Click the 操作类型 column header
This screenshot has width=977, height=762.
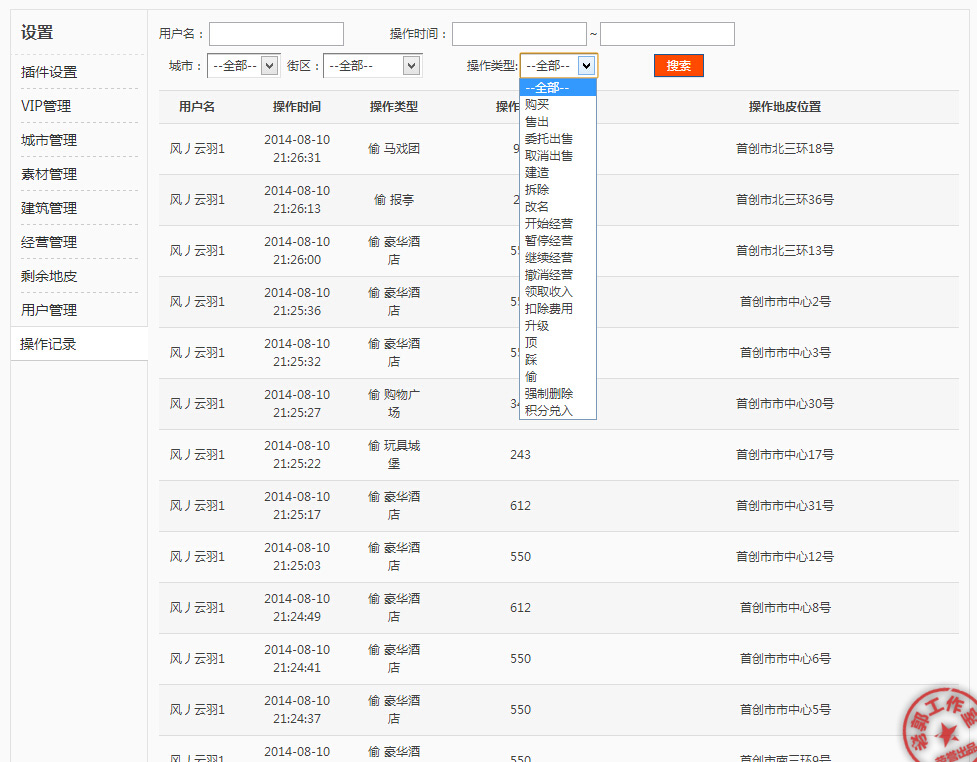(x=394, y=107)
